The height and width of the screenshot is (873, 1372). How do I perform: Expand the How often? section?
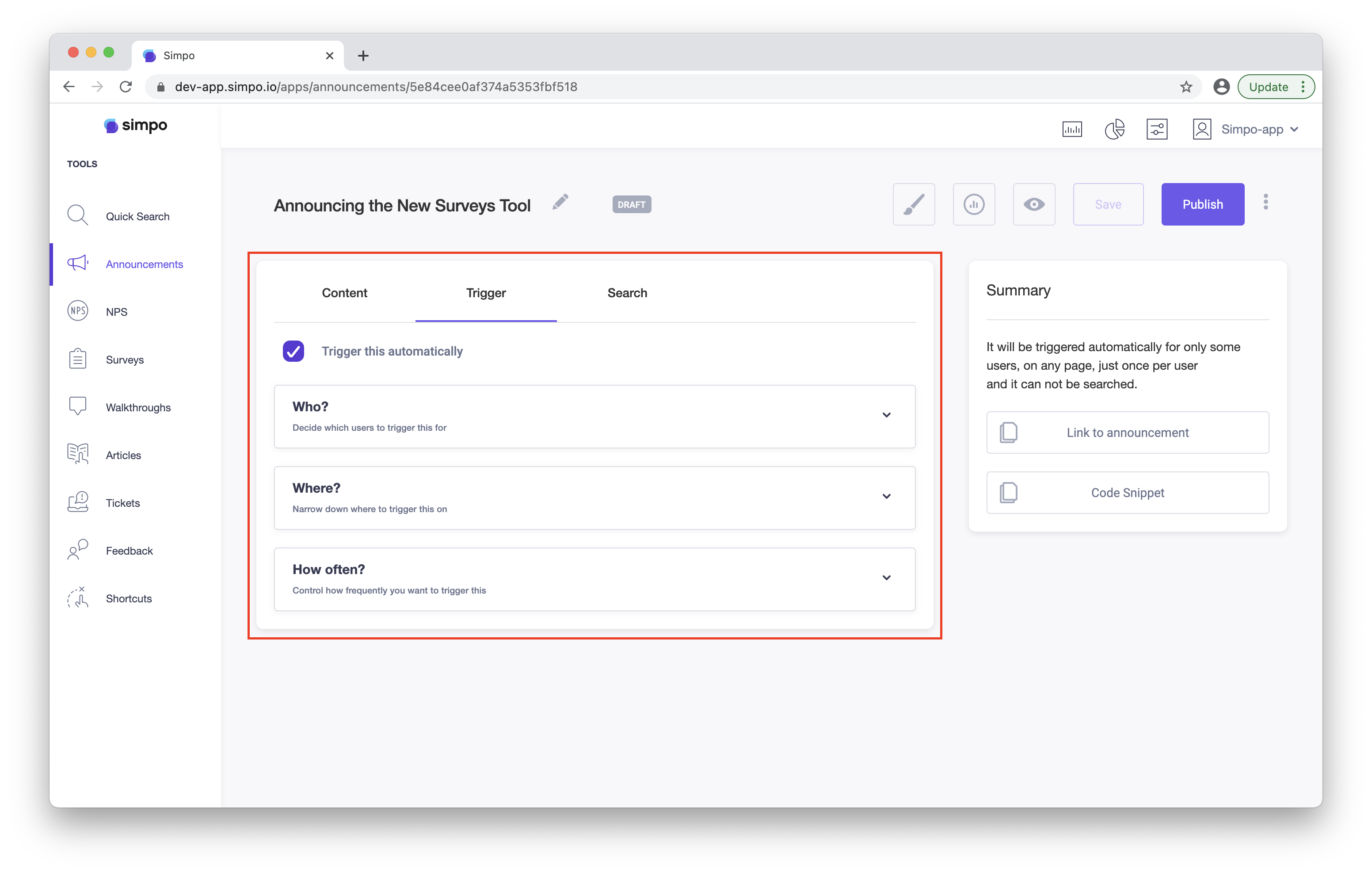coord(594,579)
